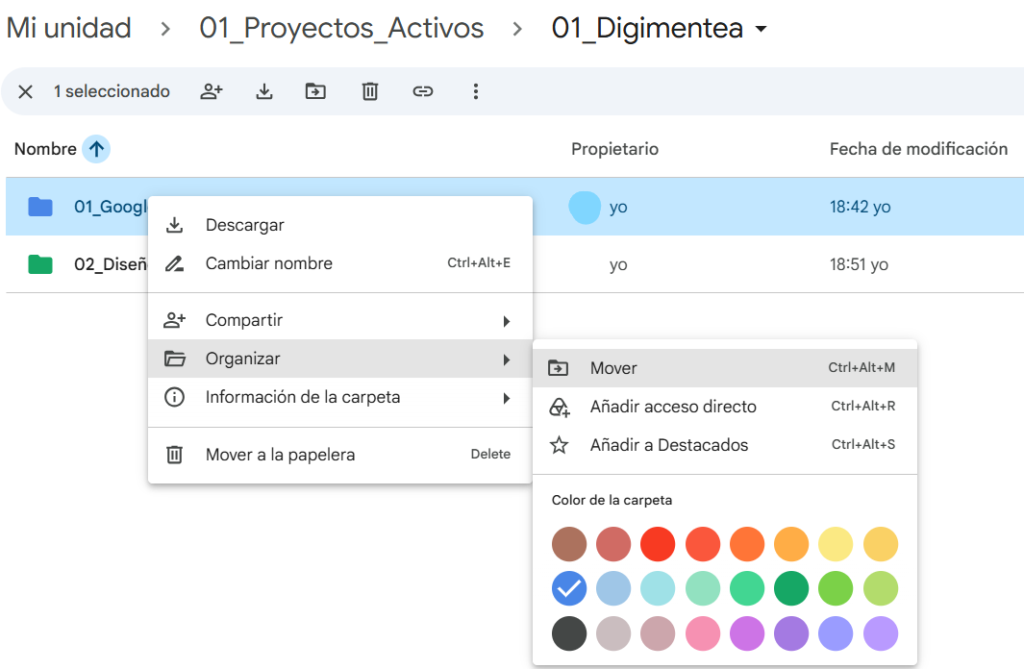This screenshot has height=669, width=1024.
Task: Pick the light gray folder color swatch
Action: click(x=613, y=634)
